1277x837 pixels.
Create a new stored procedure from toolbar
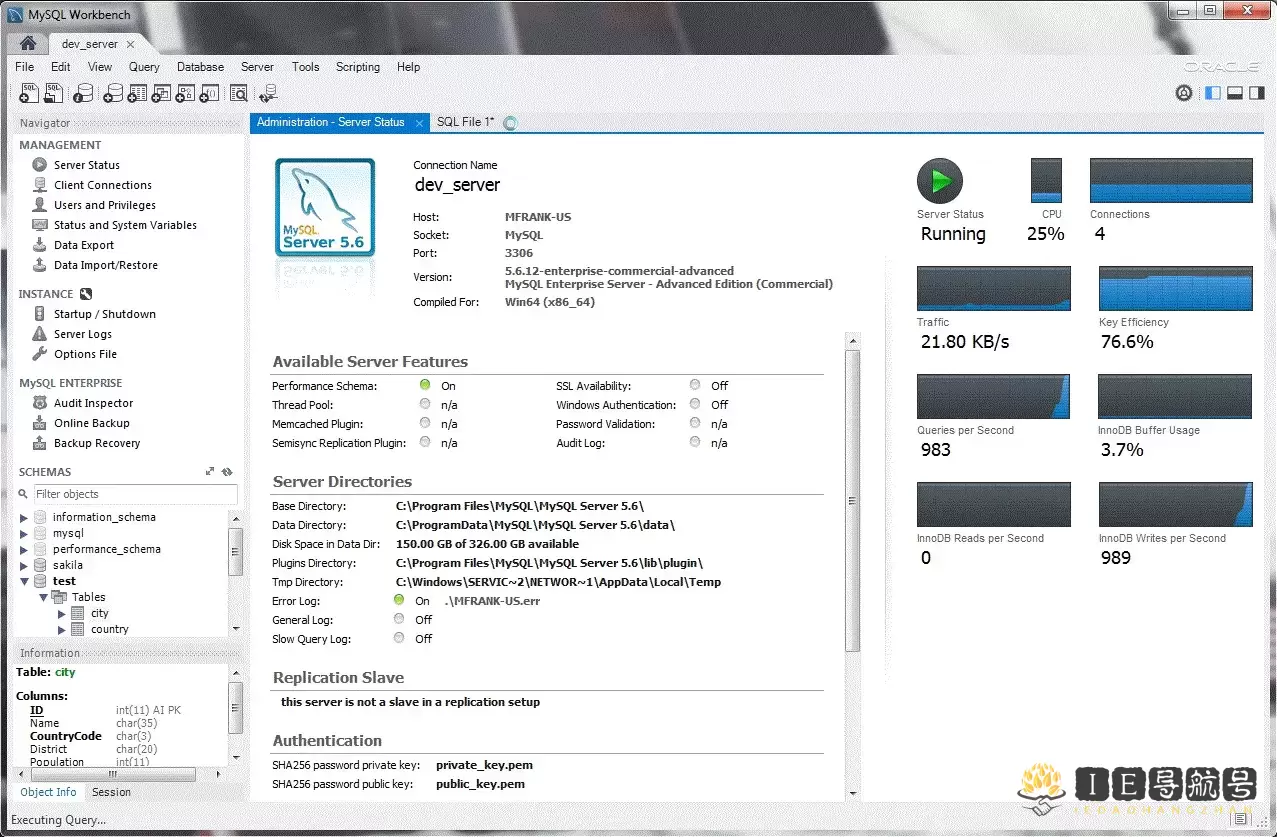point(185,93)
